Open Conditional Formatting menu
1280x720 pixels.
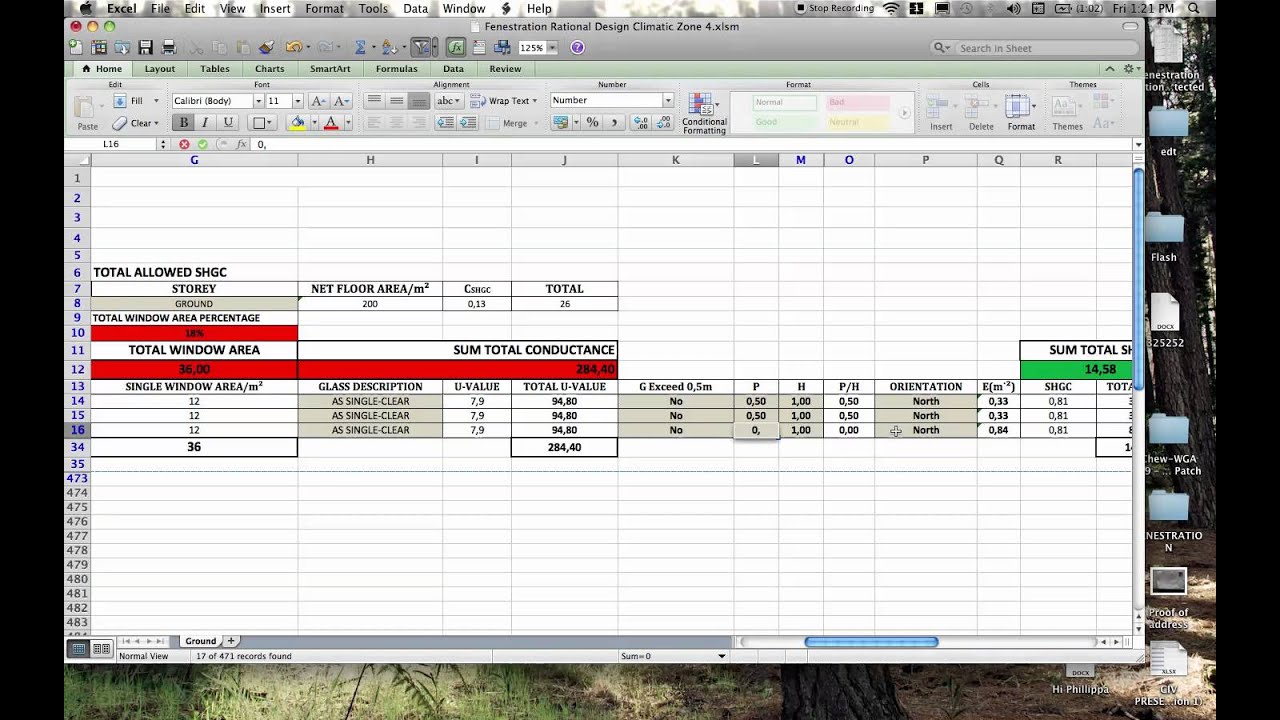pos(704,114)
